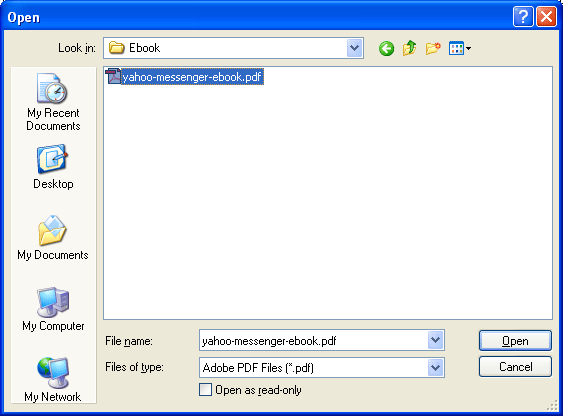The image size is (563, 416).
Task: Click the Help question mark button
Action: [523, 17]
